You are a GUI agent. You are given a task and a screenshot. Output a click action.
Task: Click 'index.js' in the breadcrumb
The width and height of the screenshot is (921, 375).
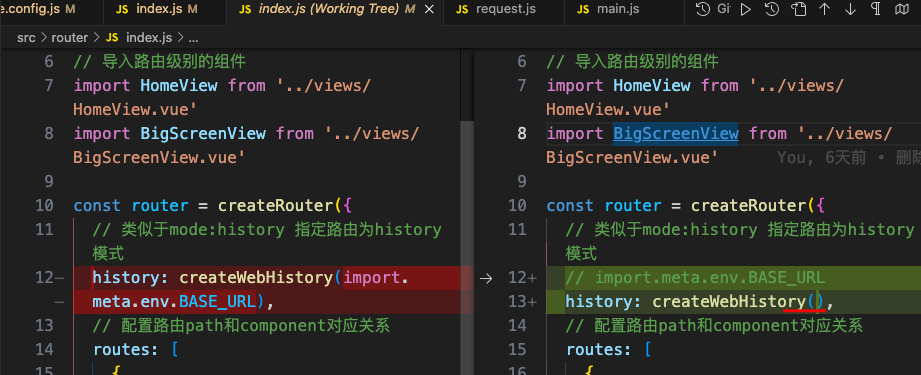coord(149,38)
